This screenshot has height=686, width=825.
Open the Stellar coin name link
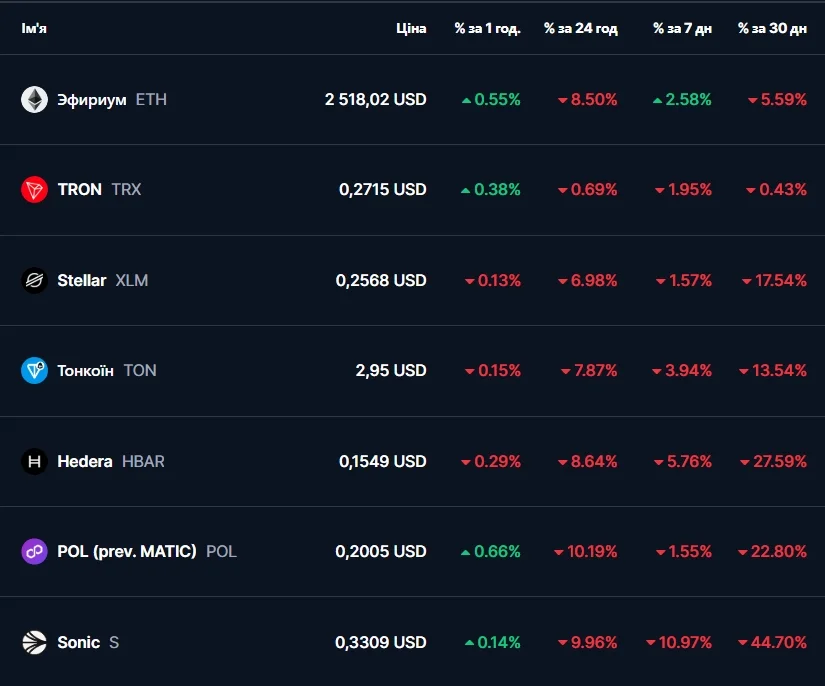[x=82, y=280]
